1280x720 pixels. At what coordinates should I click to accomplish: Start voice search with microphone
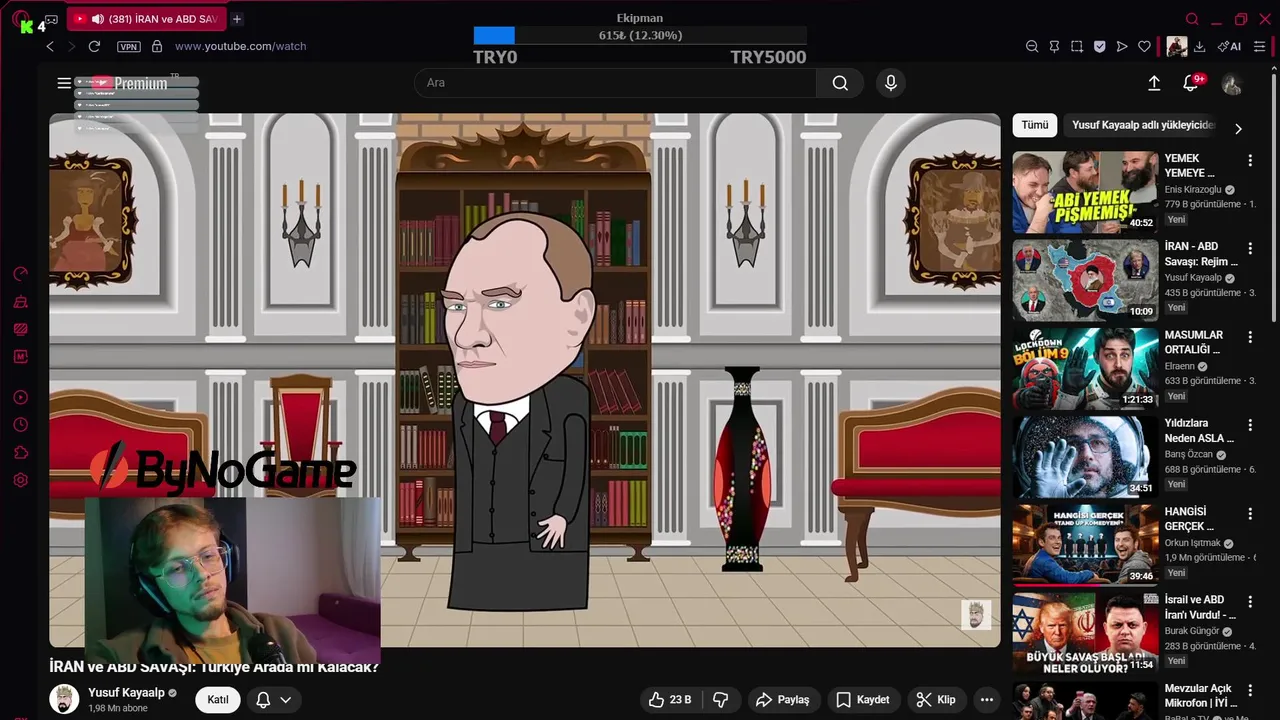click(891, 83)
